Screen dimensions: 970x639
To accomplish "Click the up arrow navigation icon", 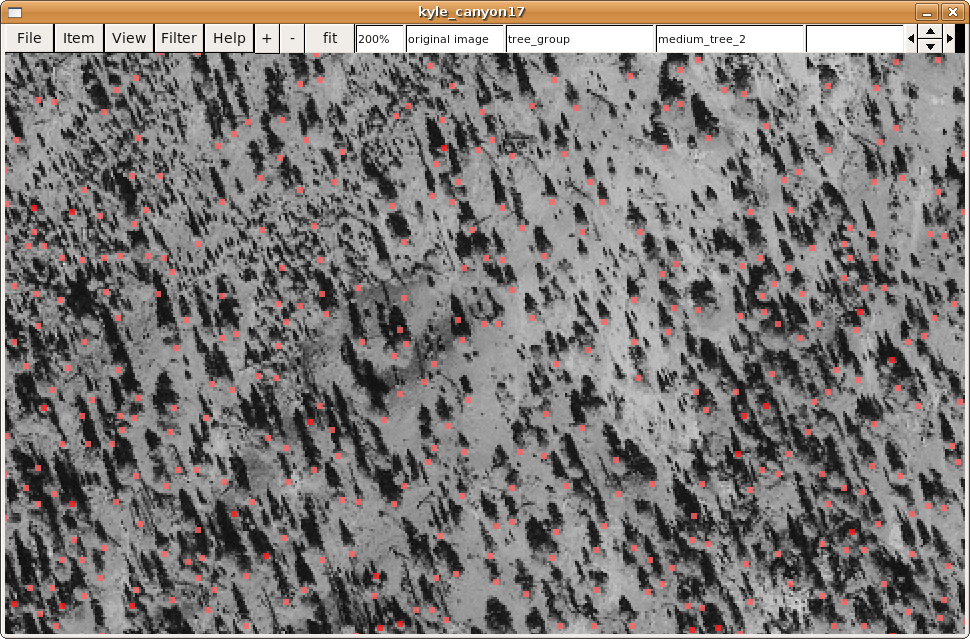I will click(x=930, y=32).
